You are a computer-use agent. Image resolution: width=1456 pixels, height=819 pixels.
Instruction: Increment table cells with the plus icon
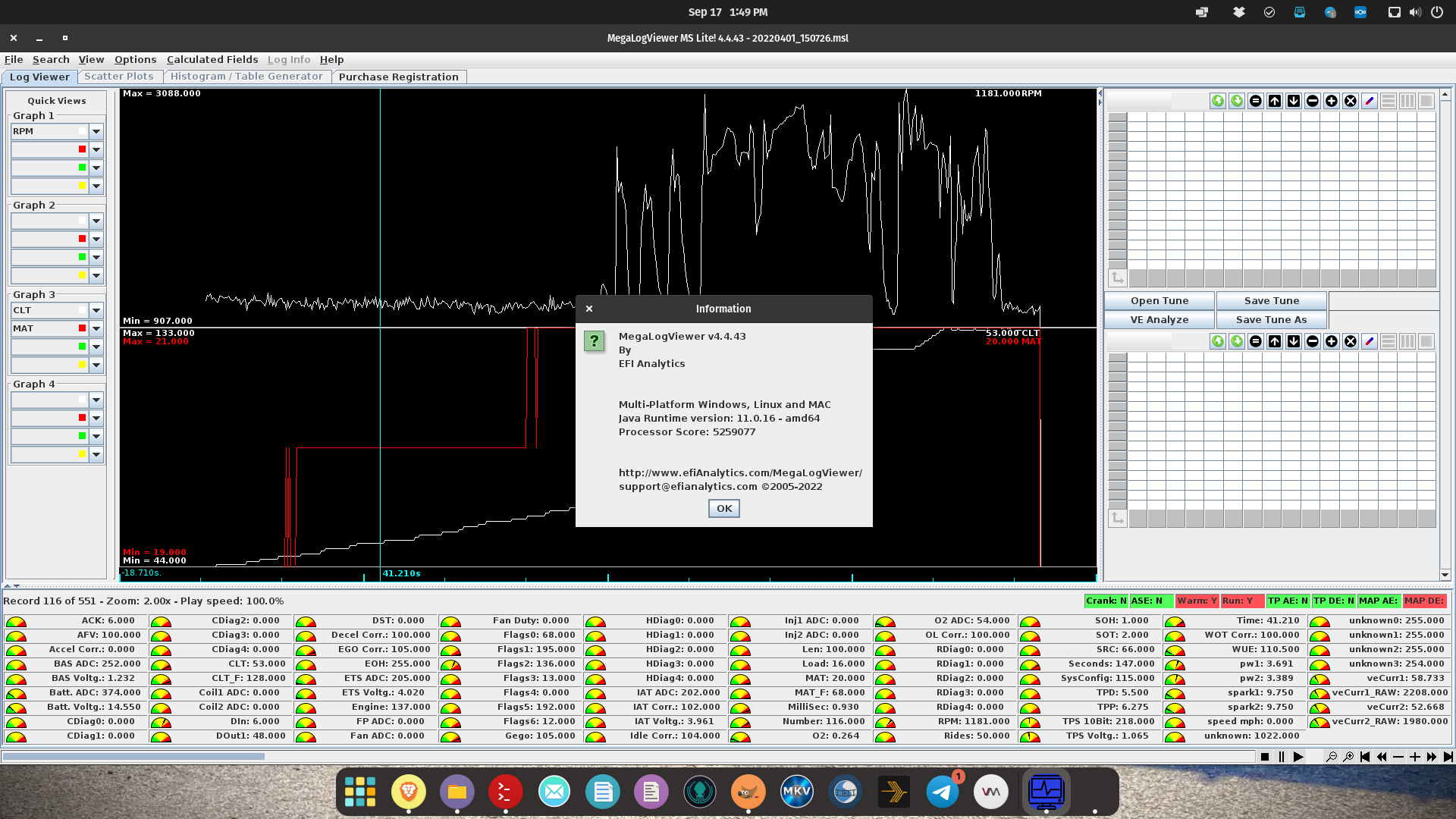[1332, 100]
